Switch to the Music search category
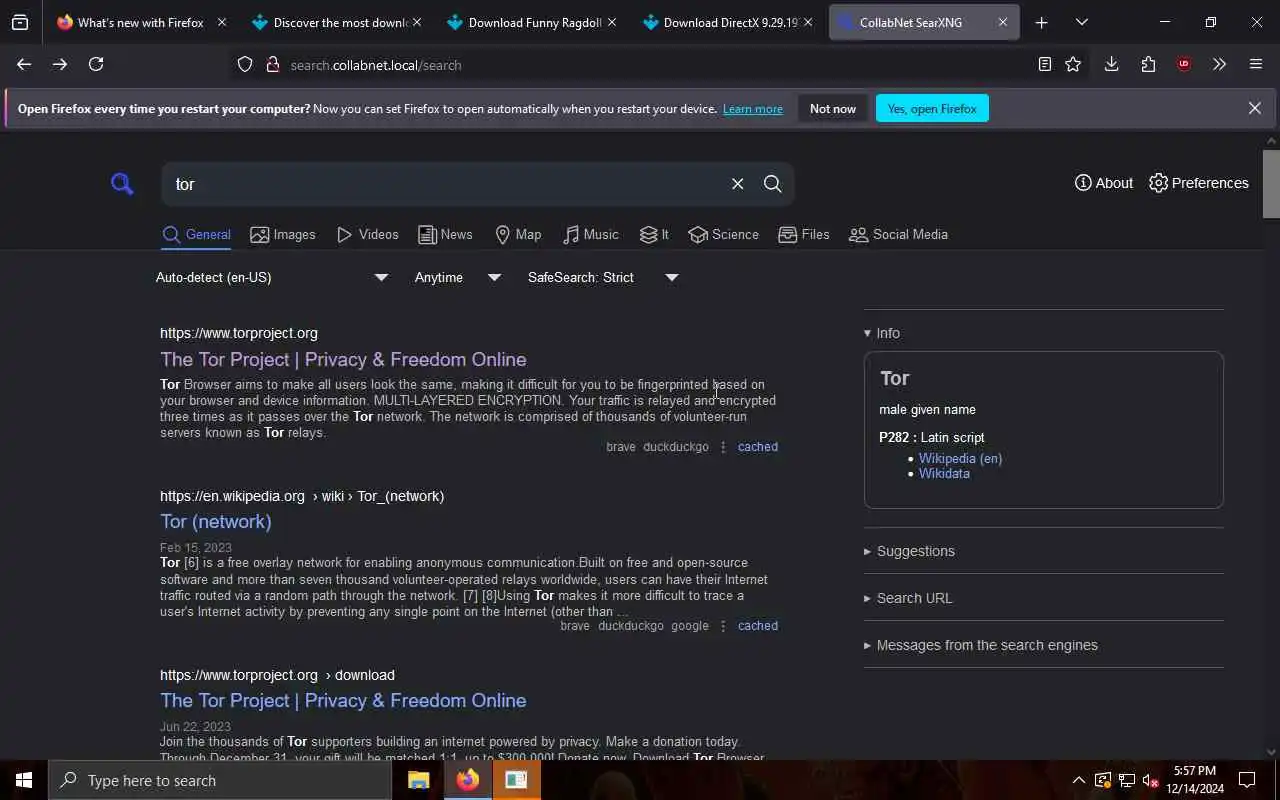1280x800 pixels. [591, 234]
